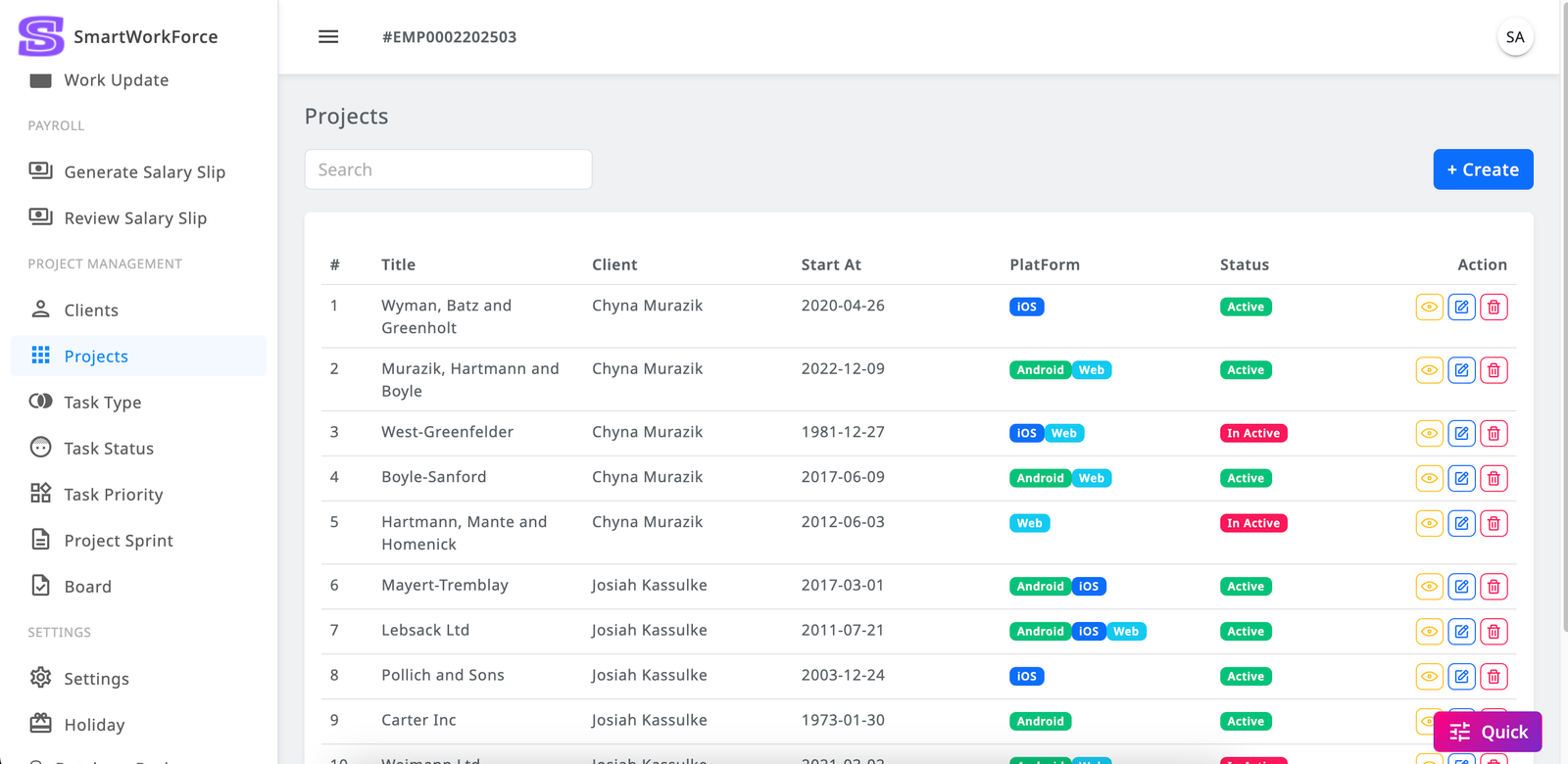This screenshot has width=1568, height=764.
Task: Click the SmartWorkForce logo
Action: tap(41, 36)
